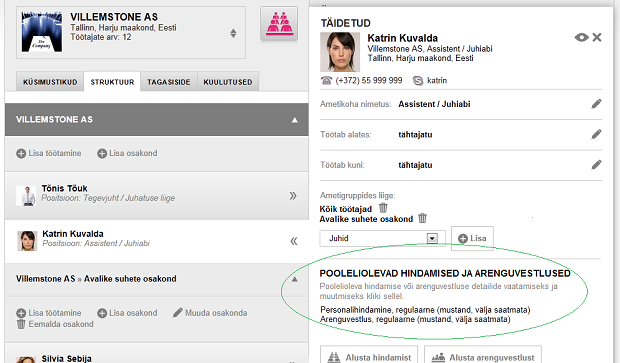Edit the Töötab kuni pencil icon

pyautogui.click(x=596, y=165)
